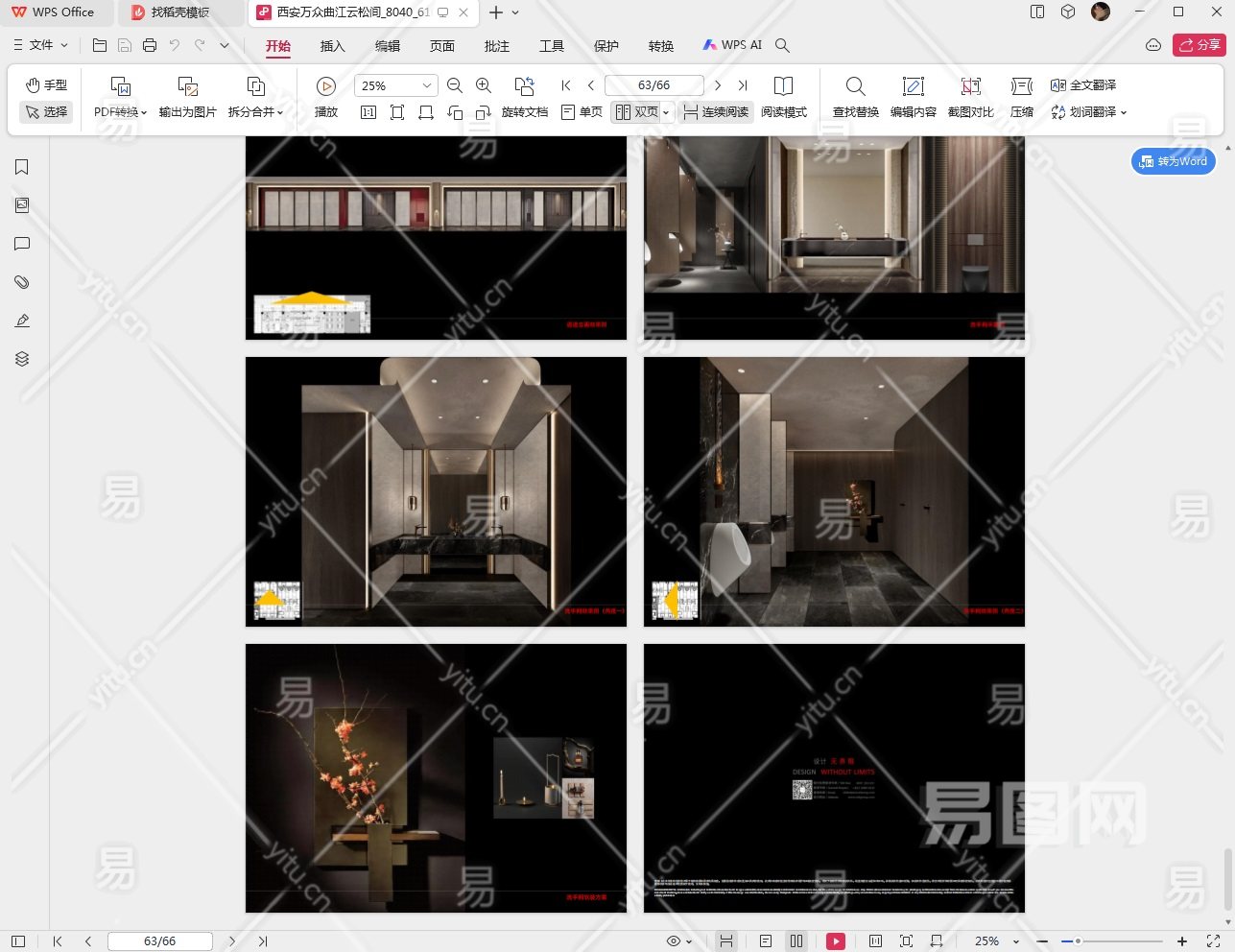Open the attachments paperclip panel
This screenshot has width=1235, height=952.
[22, 282]
